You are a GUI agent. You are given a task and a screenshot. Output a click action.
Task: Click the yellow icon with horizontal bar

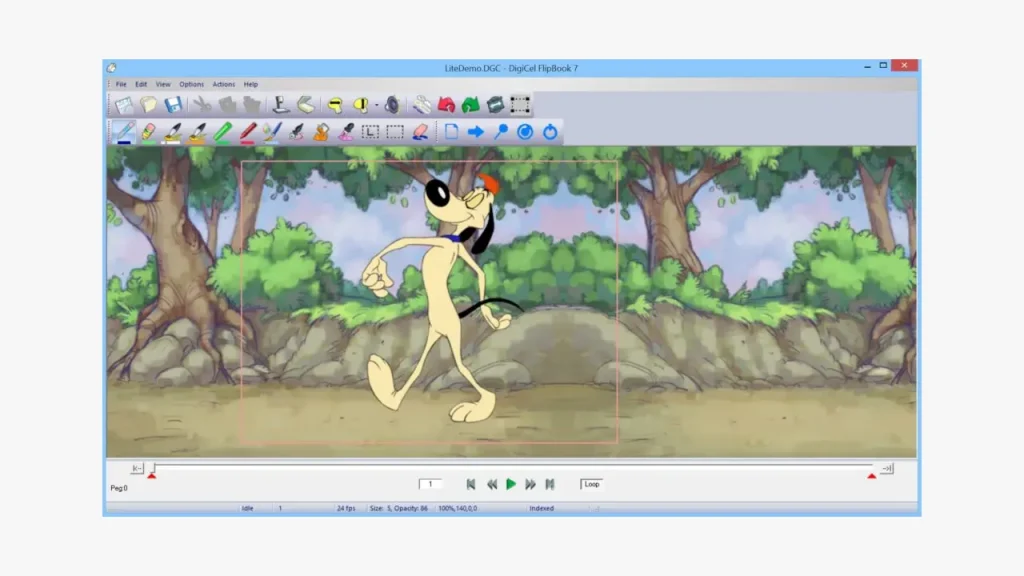pos(335,104)
